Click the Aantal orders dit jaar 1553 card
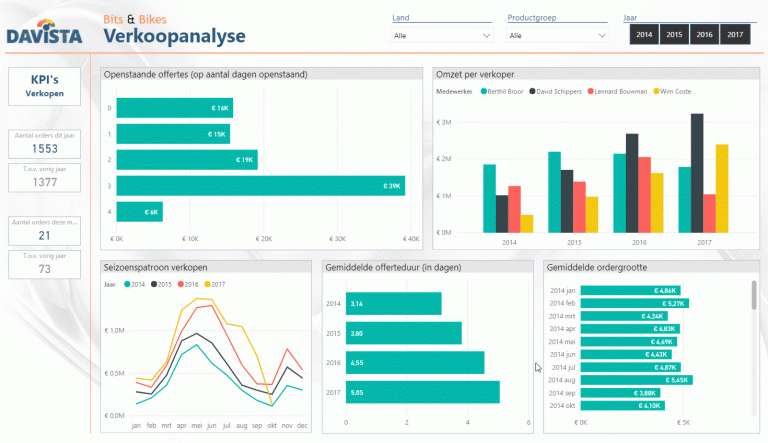 [x=45, y=144]
